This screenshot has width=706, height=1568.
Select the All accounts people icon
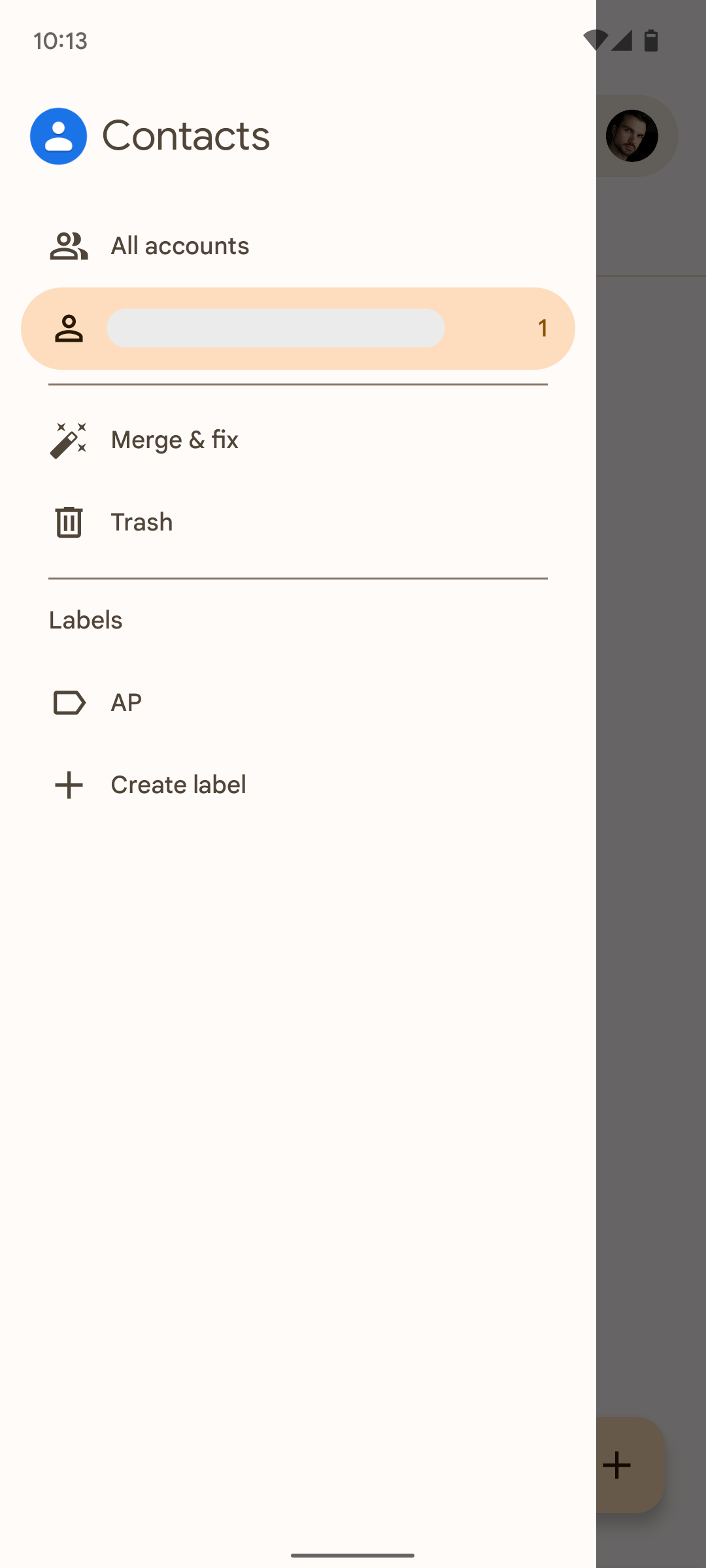point(68,246)
